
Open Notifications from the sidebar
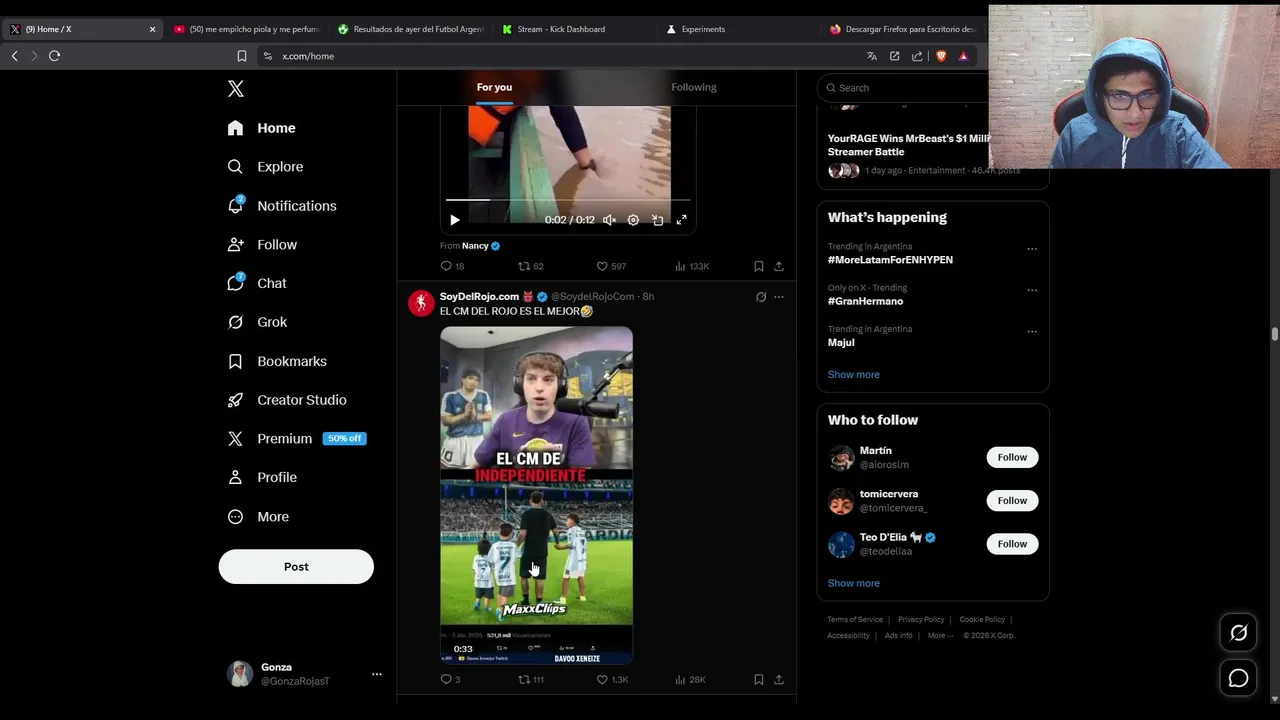(281, 206)
